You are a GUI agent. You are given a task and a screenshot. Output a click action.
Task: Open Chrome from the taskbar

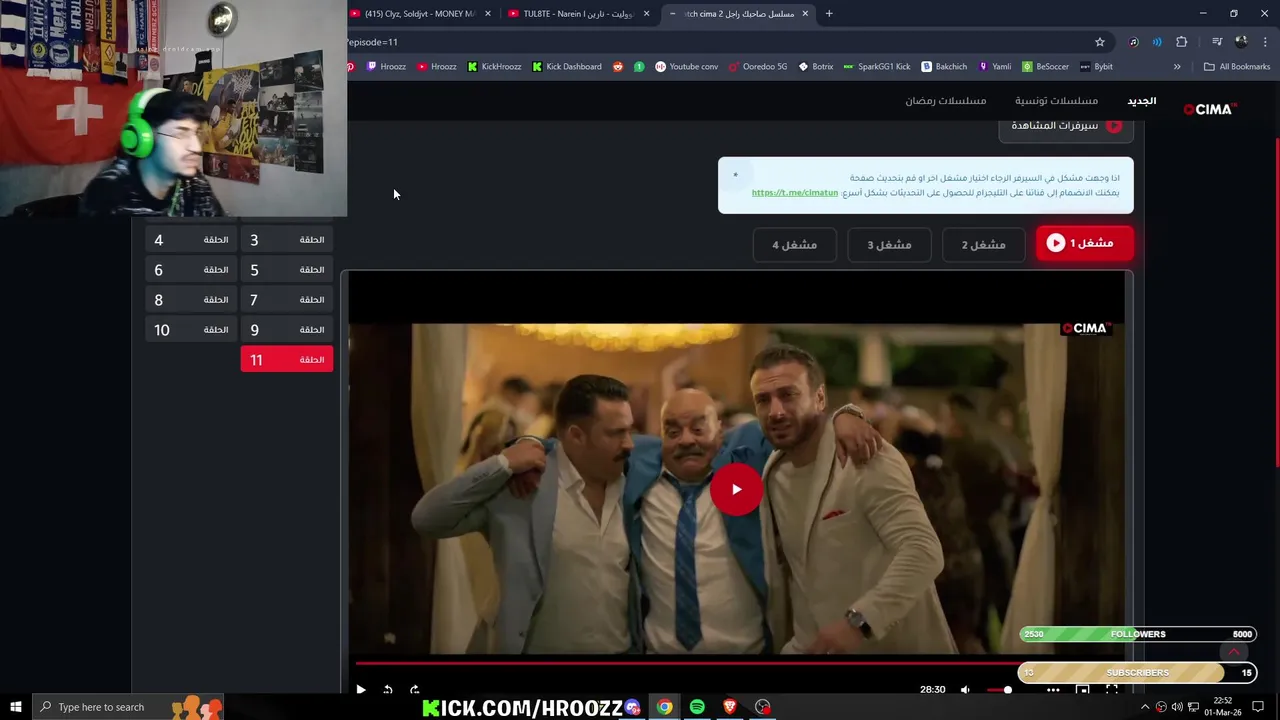tap(664, 707)
